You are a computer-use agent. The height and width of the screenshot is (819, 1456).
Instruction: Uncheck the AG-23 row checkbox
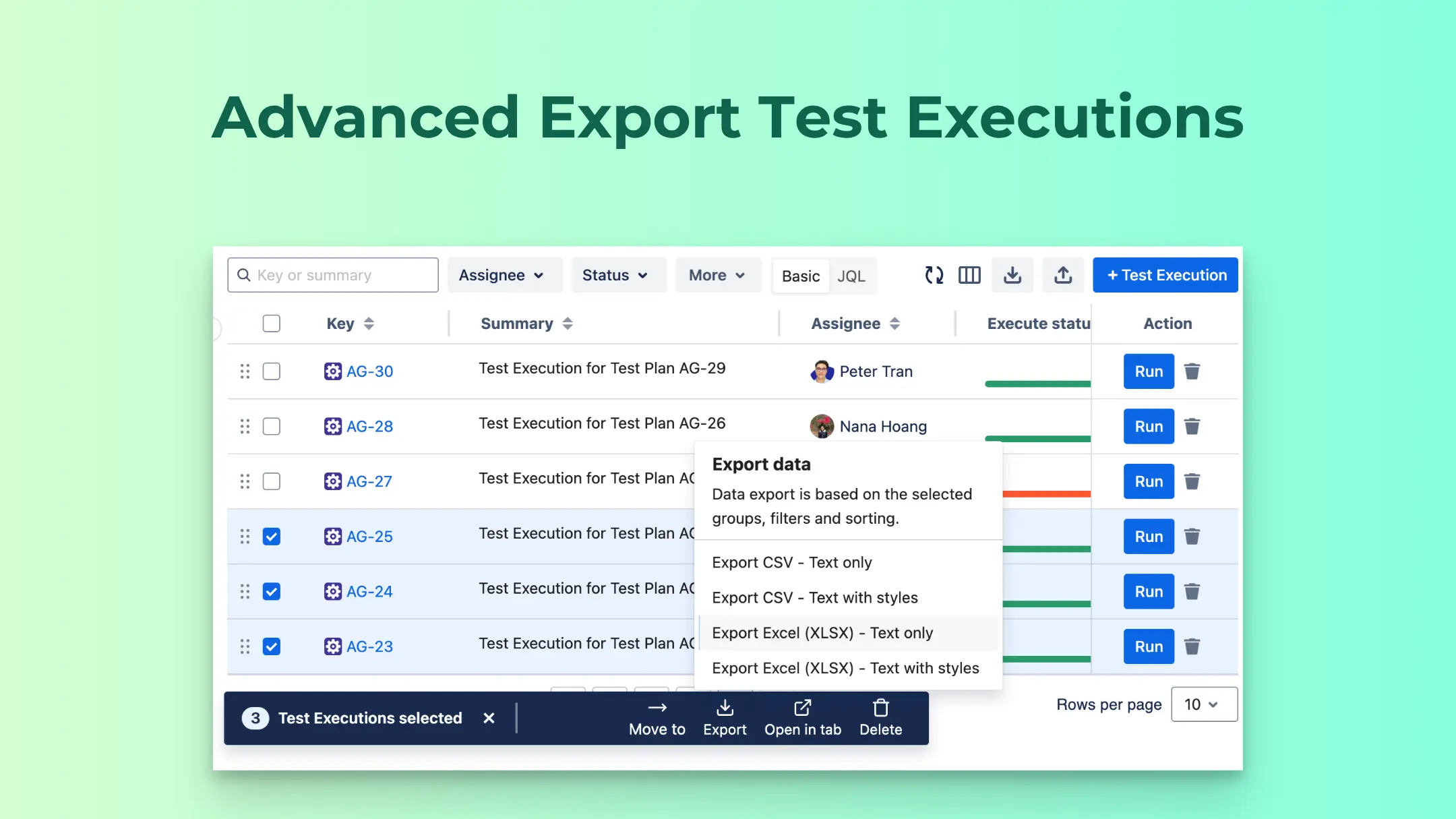(272, 646)
